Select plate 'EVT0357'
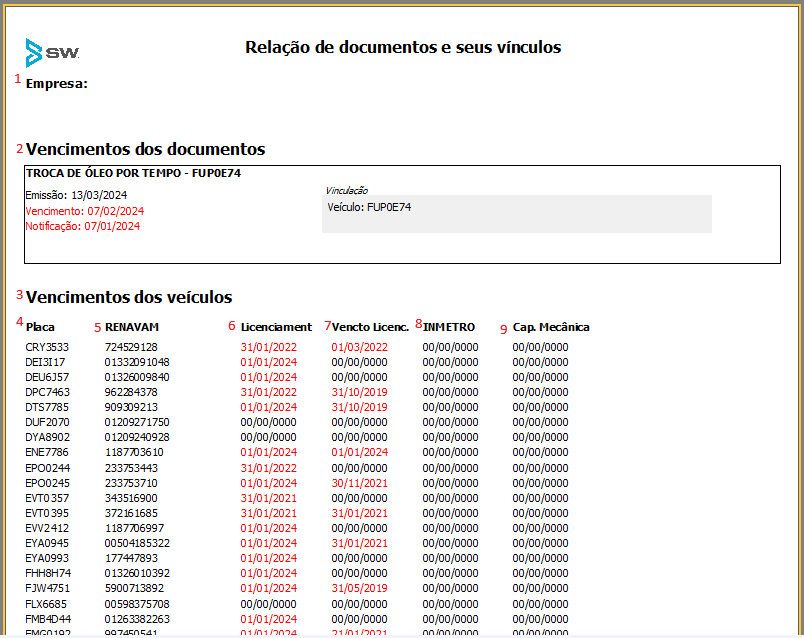 [x=47, y=498]
